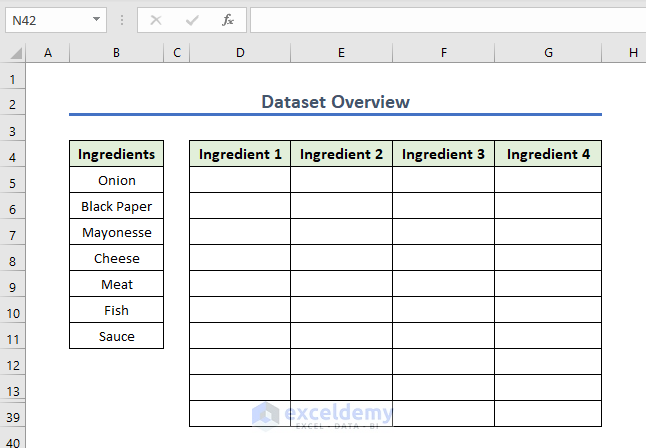This screenshot has width=646, height=448.
Task: Click the Enter checkmark icon in formula bar
Action: point(191,19)
